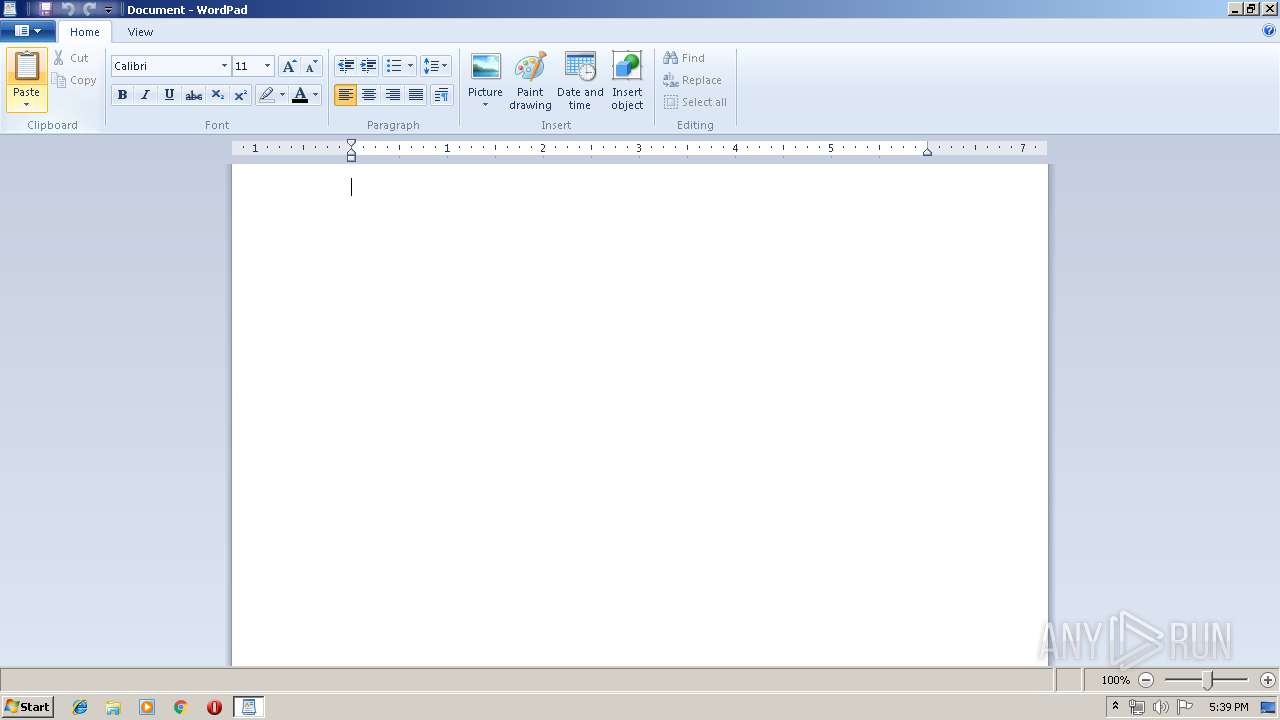Image resolution: width=1280 pixels, height=720 pixels.
Task: Start a bulleted list
Action: tap(394, 66)
